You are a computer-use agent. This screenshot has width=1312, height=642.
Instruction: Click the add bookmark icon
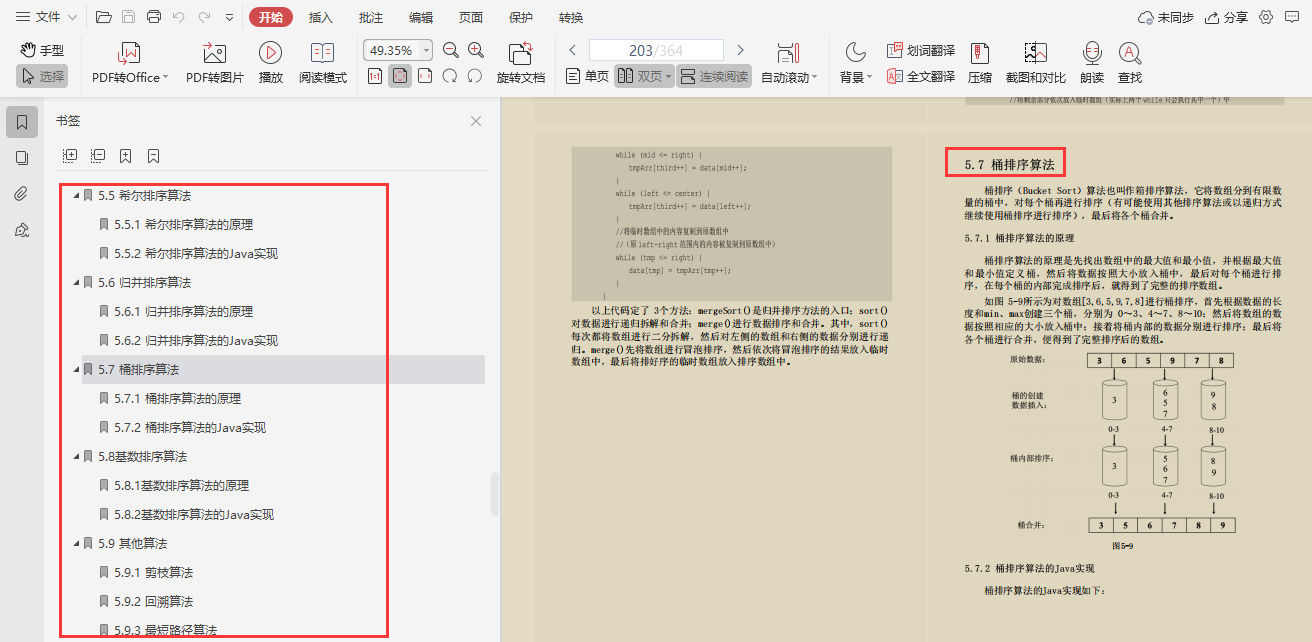126,156
